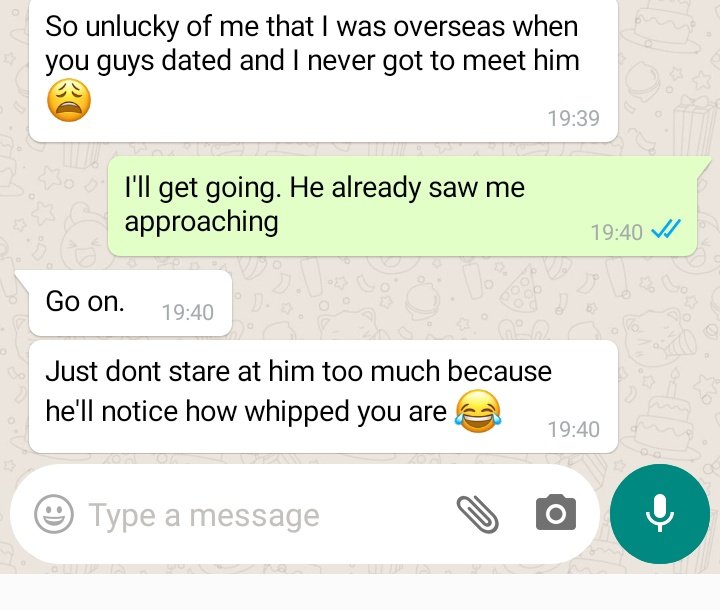Open the camera icon in message bar

556,513
